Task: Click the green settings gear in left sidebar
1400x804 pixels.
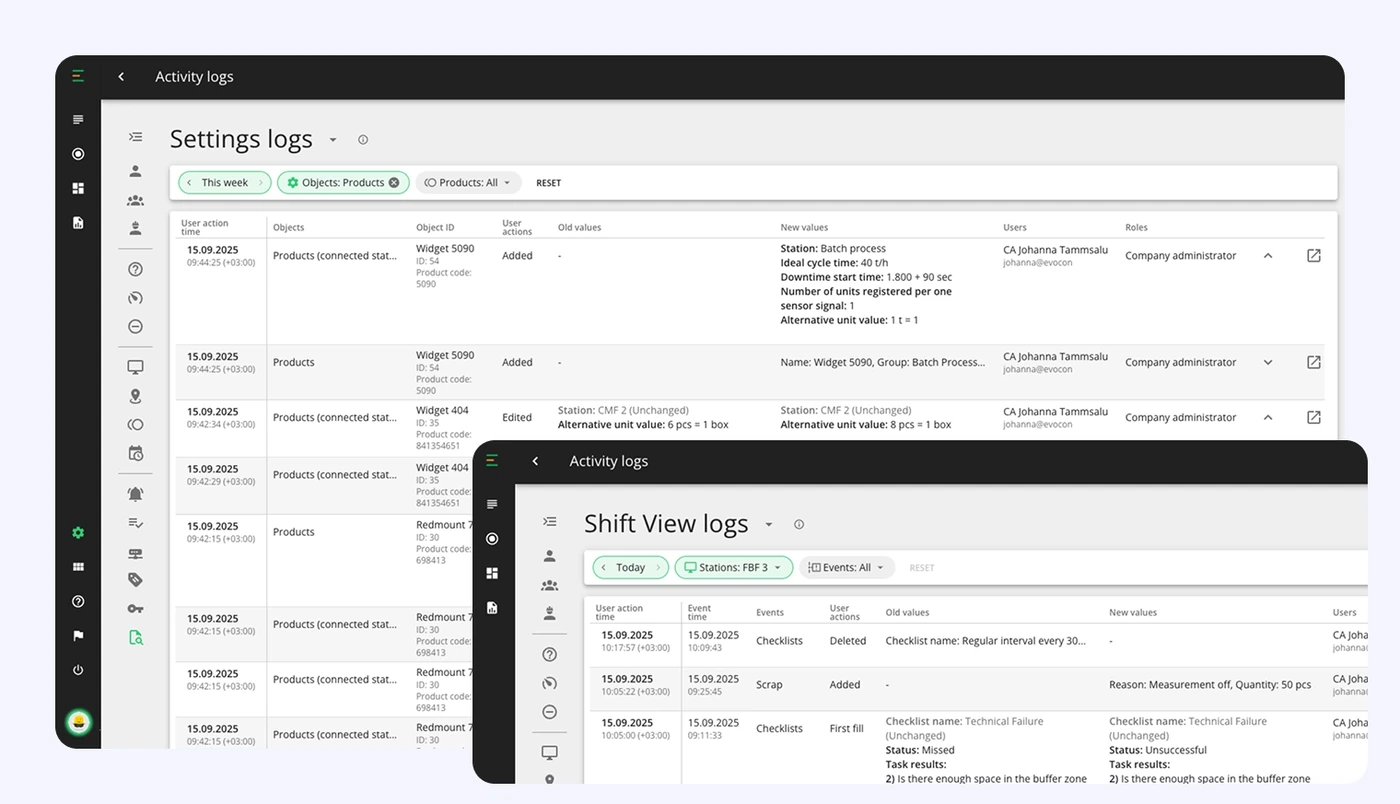Action: click(x=78, y=533)
